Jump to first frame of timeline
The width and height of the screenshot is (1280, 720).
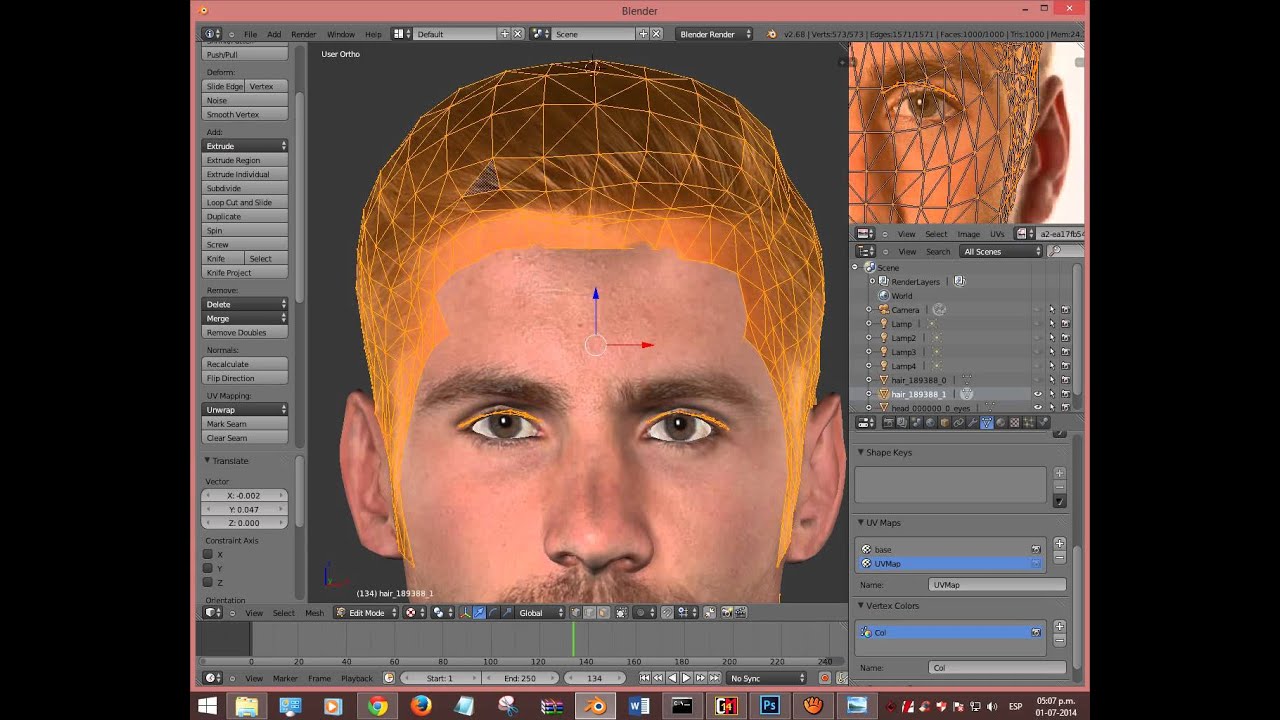coord(645,678)
